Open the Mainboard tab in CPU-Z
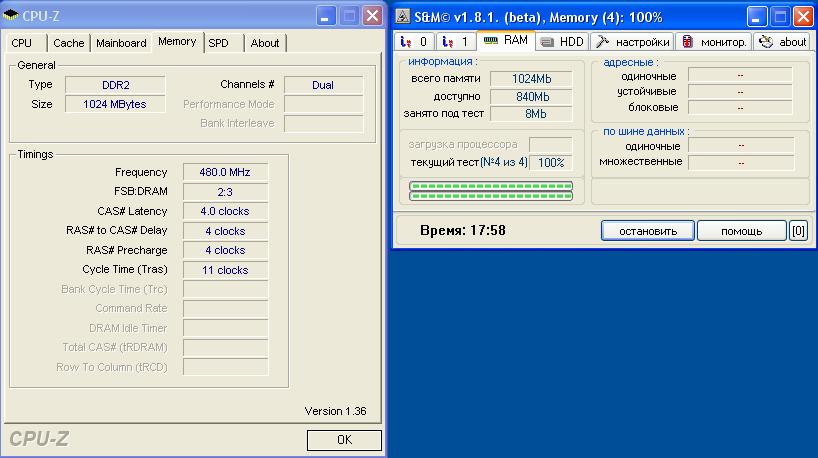The width and height of the screenshot is (818, 458). click(121, 43)
